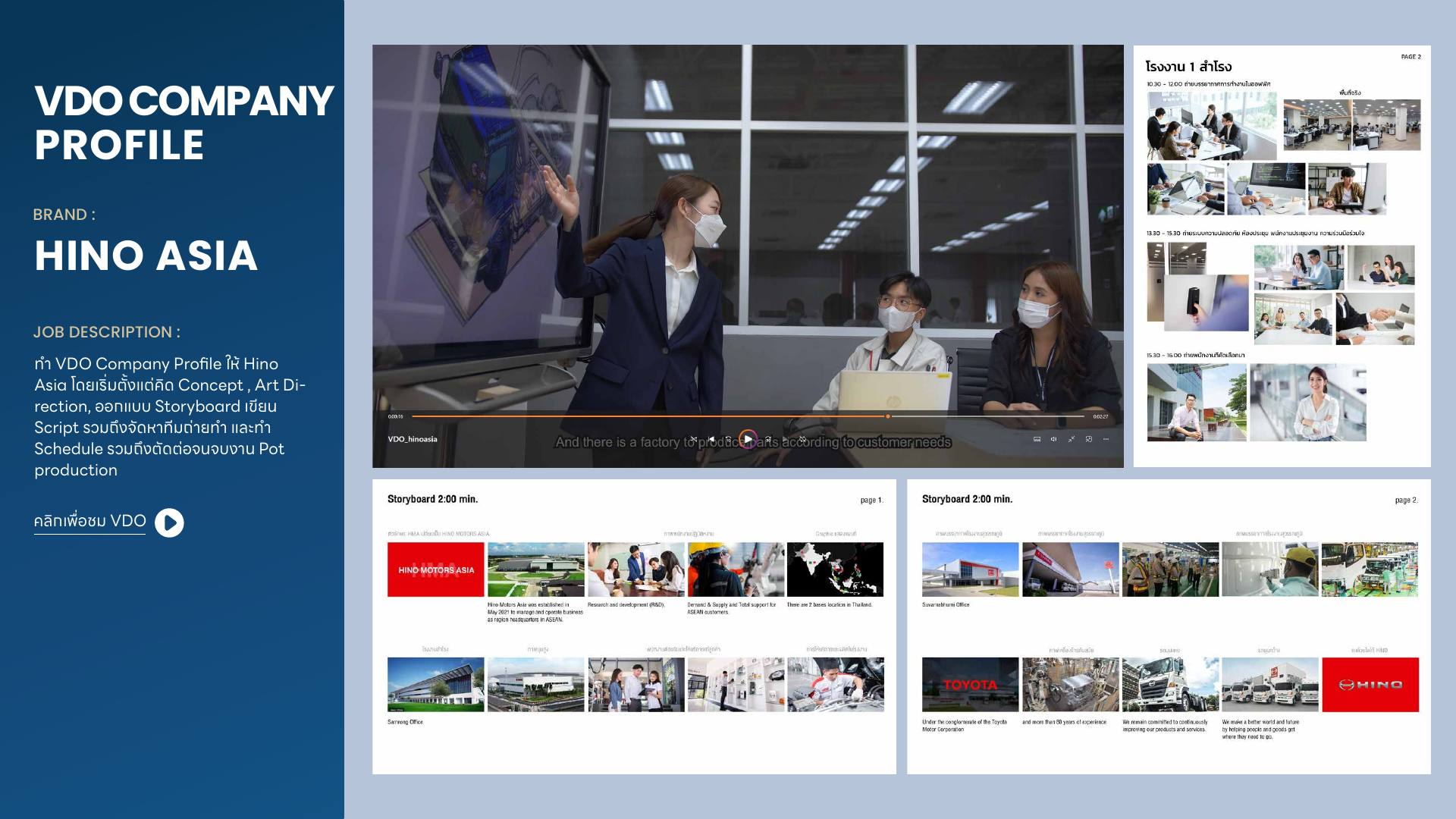Click the 'Storyboard 2:00 min.' heading on page 2

[x=967, y=499]
